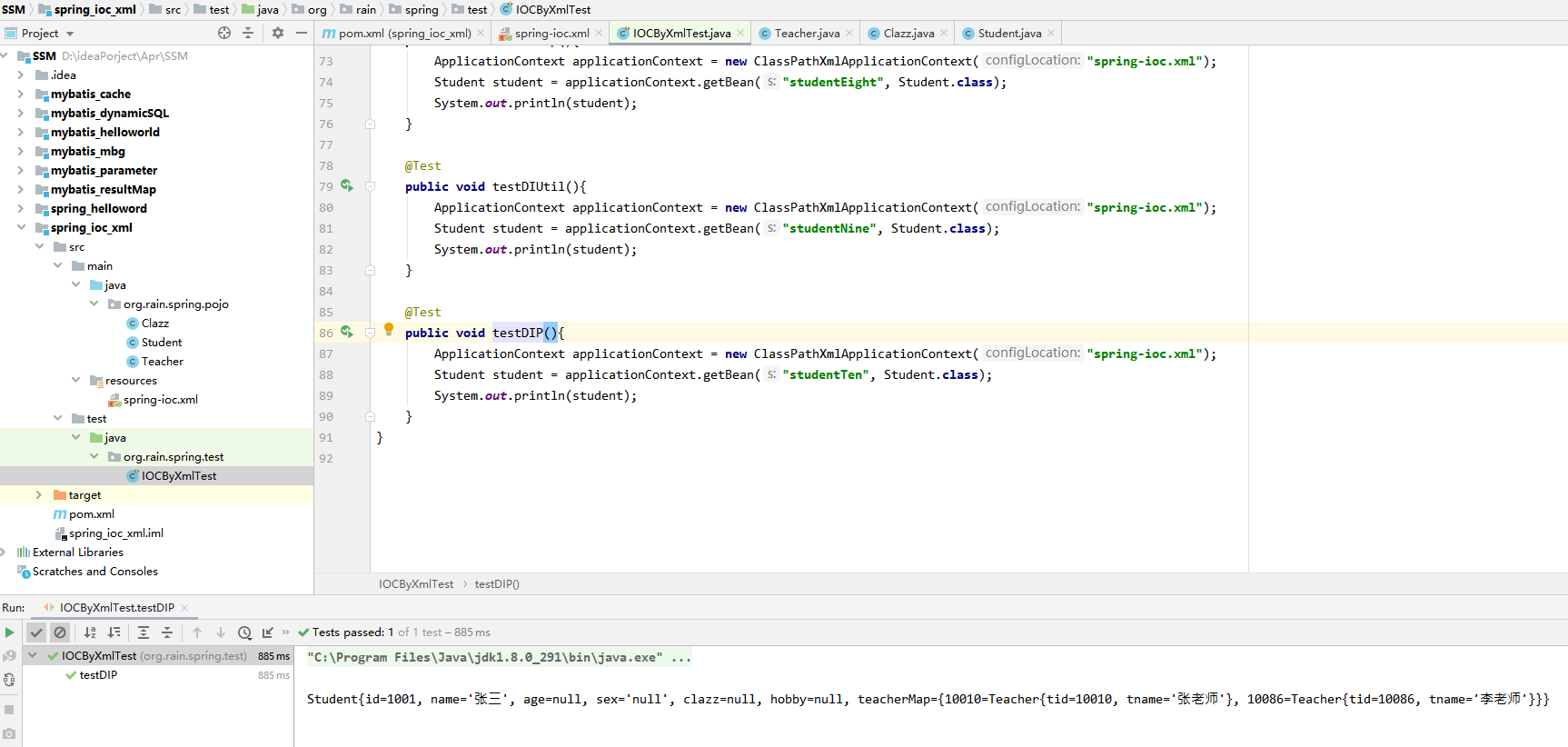
Task: Sort test results alphabetically
Action: tap(90, 632)
